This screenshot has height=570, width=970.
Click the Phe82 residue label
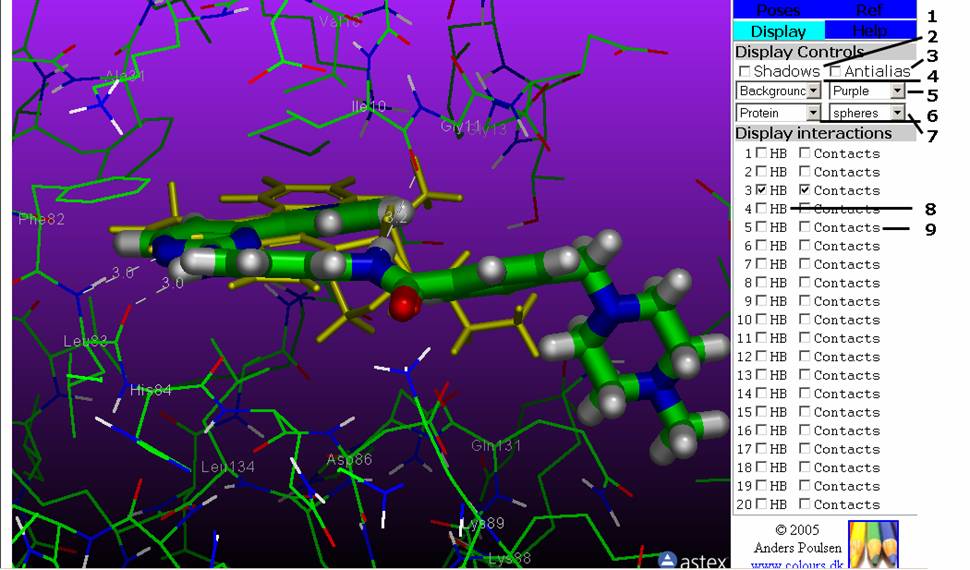pos(41,219)
